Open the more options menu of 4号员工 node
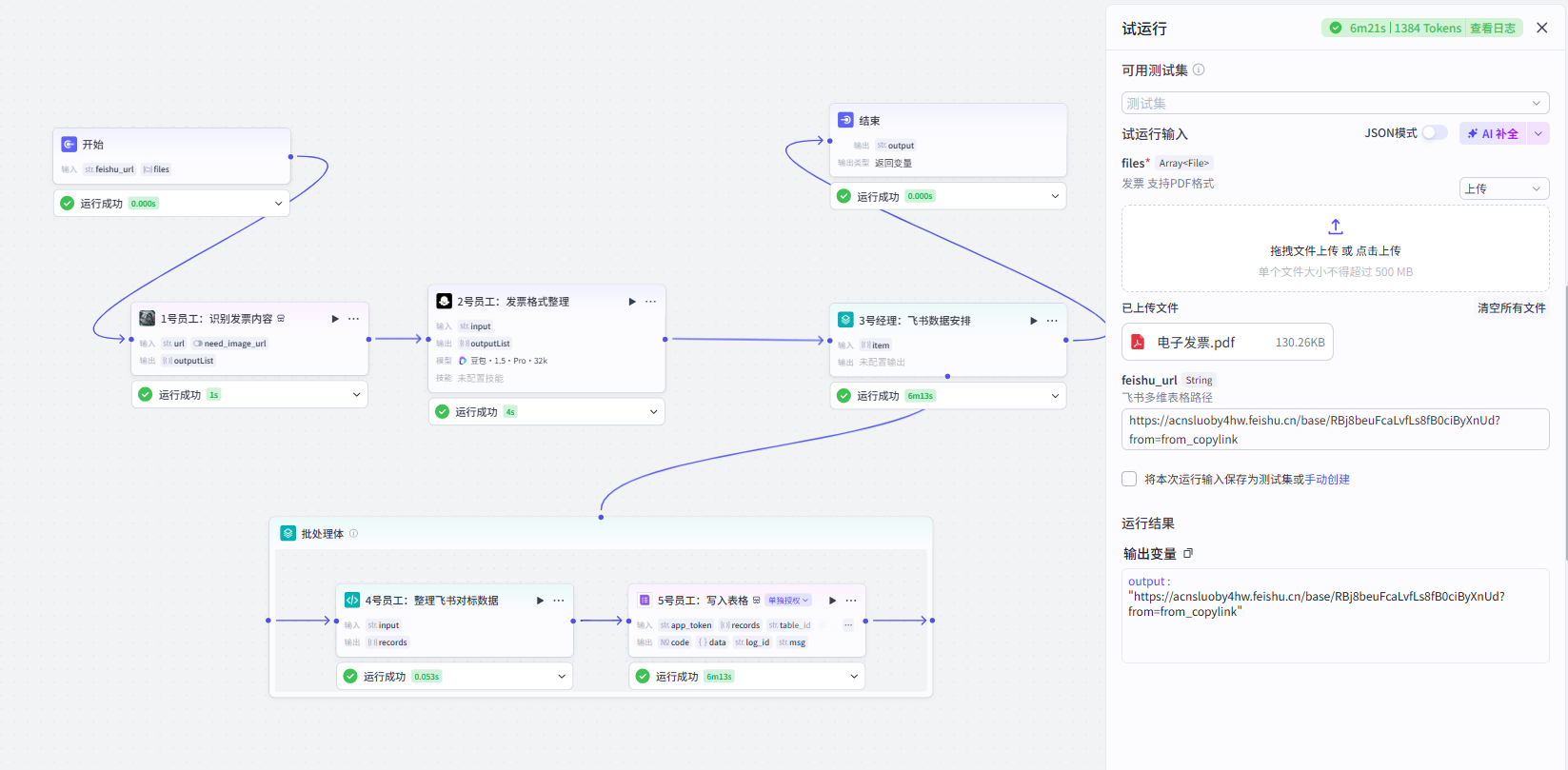 point(559,601)
